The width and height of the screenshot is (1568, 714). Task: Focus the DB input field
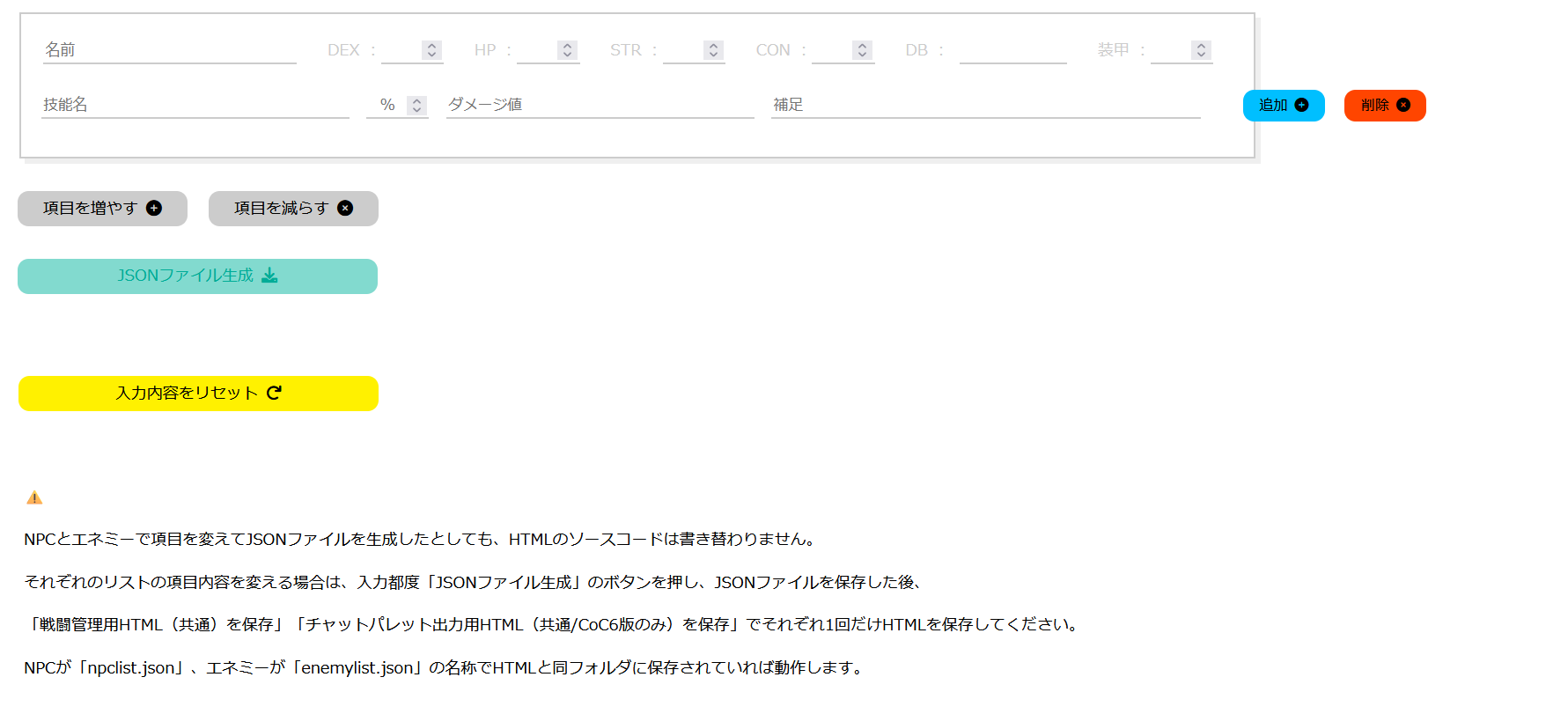click(x=1012, y=50)
